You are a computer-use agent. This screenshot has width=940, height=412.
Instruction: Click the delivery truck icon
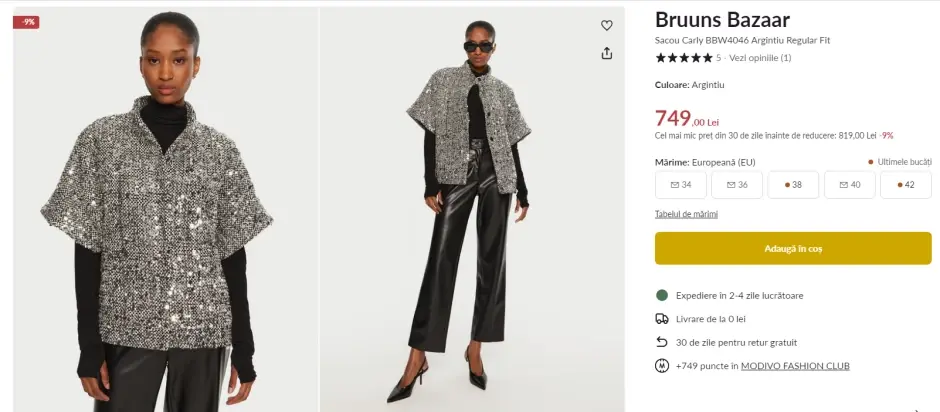[661, 319]
